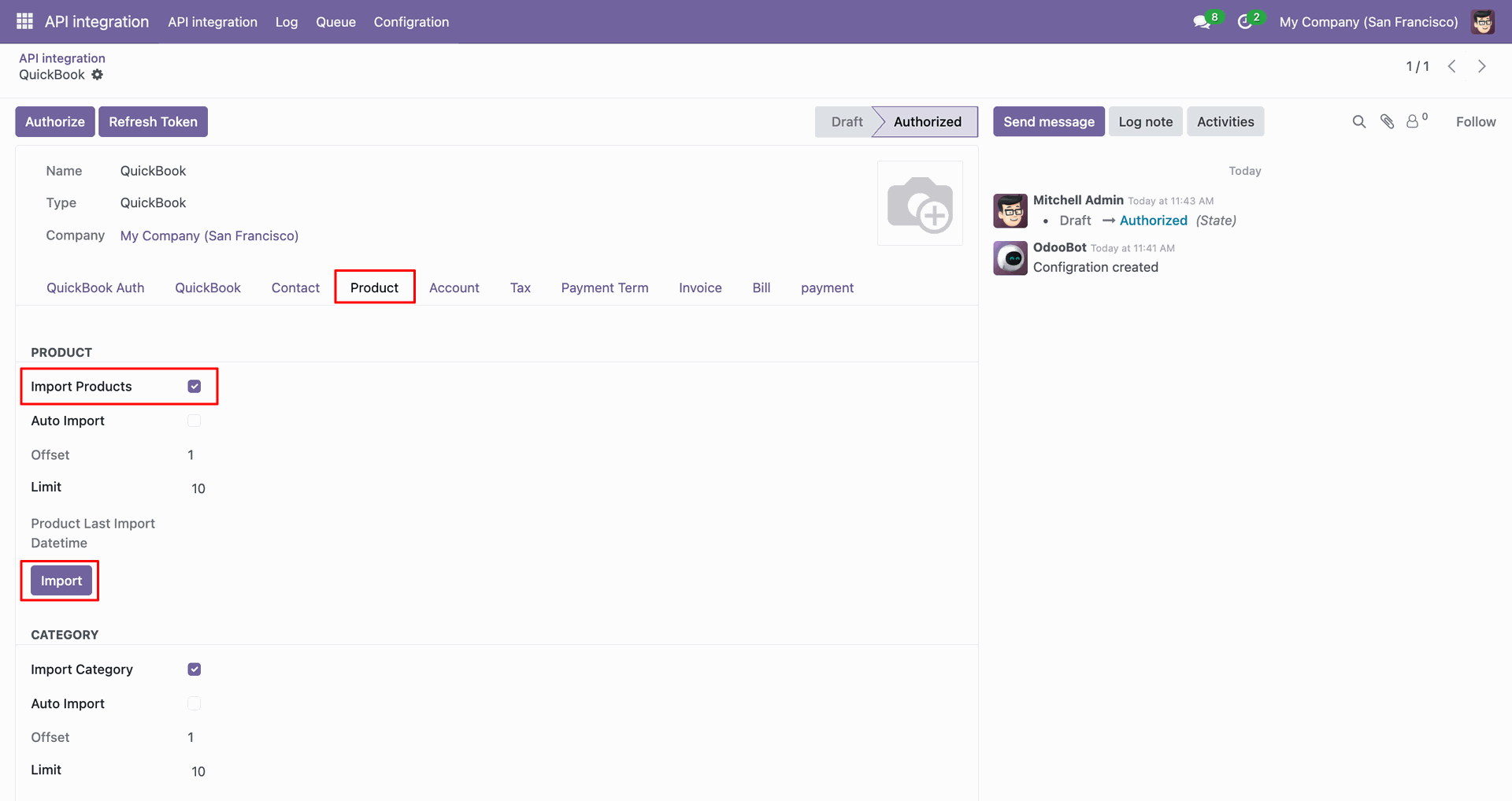Switch to Bill tab
The width and height of the screenshot is (1512, 801).
[x=762, y=287]
